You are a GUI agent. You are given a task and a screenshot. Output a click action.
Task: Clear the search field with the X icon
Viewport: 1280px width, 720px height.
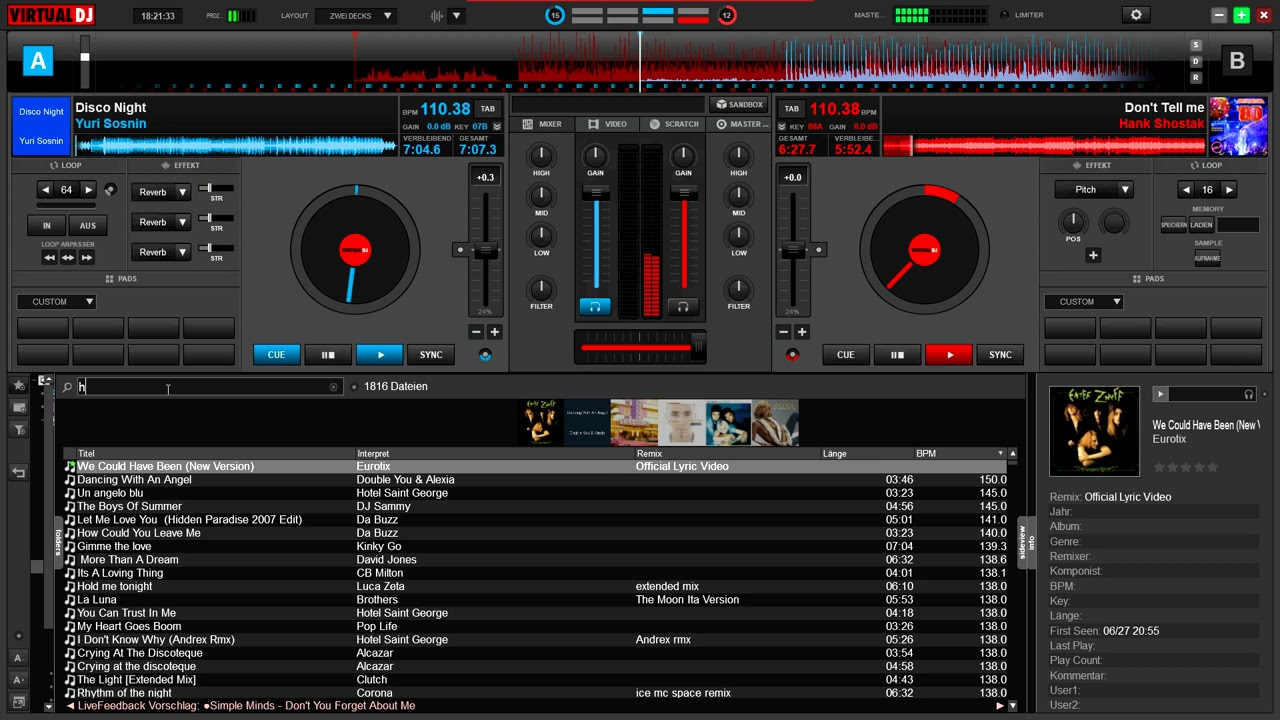click(x=333, y=387)
